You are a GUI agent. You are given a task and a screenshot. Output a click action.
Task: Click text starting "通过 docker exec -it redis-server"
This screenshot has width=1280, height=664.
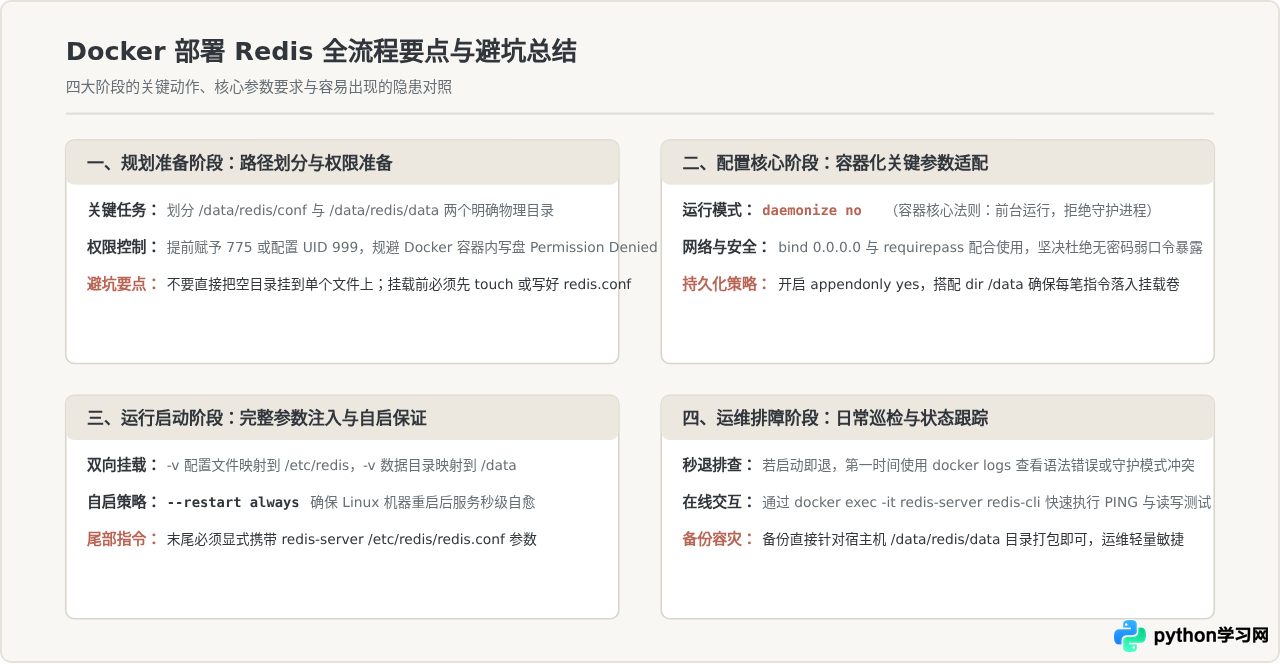[987, 502]
